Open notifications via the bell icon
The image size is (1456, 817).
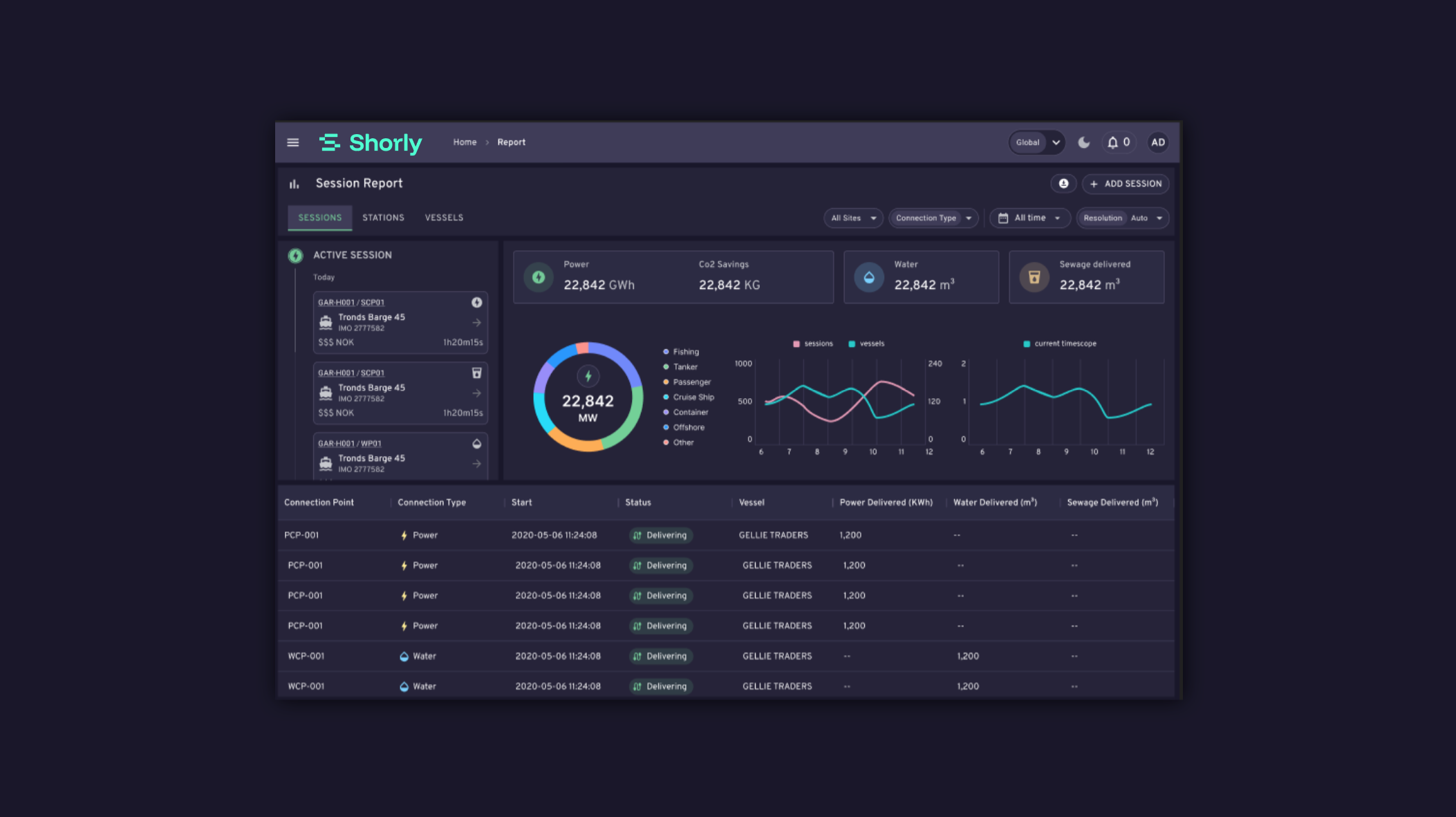pos(1112,142)
